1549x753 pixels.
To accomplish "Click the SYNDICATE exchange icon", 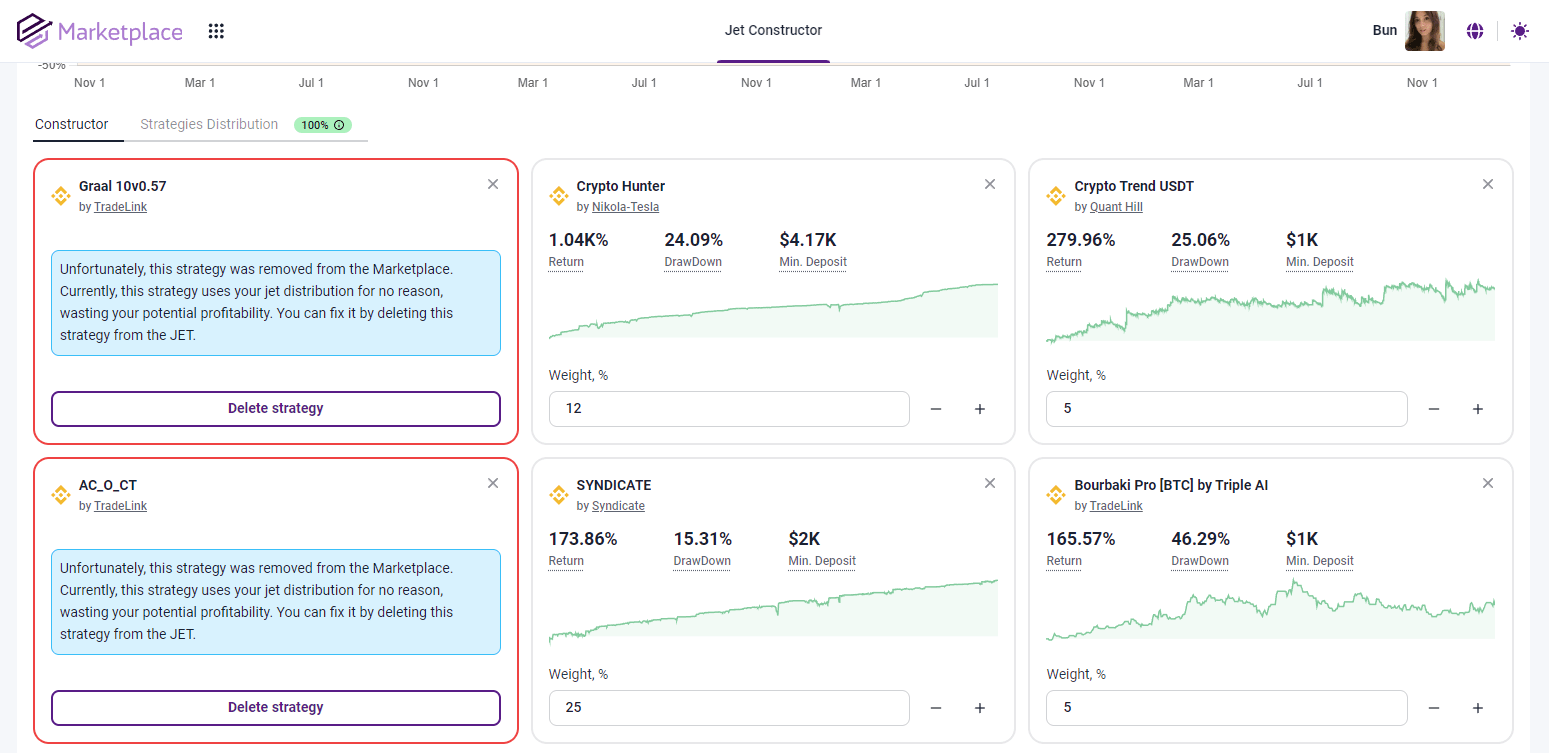I will coord(559,495).
